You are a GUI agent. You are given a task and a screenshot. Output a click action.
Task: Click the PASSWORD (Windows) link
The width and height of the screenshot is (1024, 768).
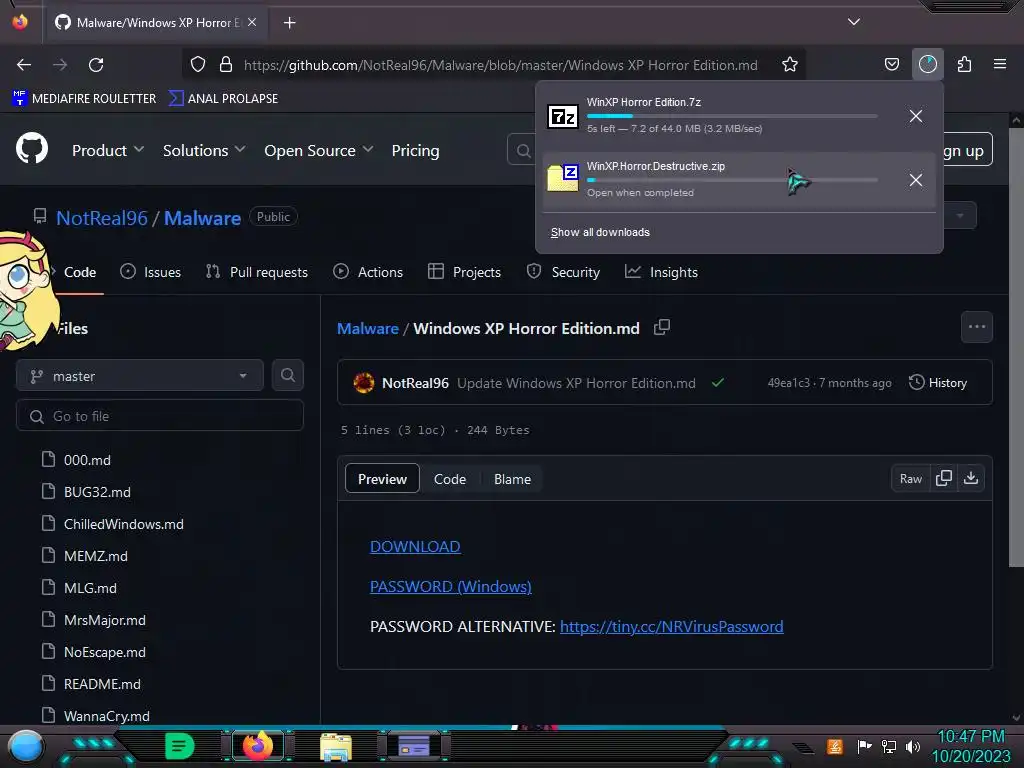pyautogui.click(x=451, y=586)
